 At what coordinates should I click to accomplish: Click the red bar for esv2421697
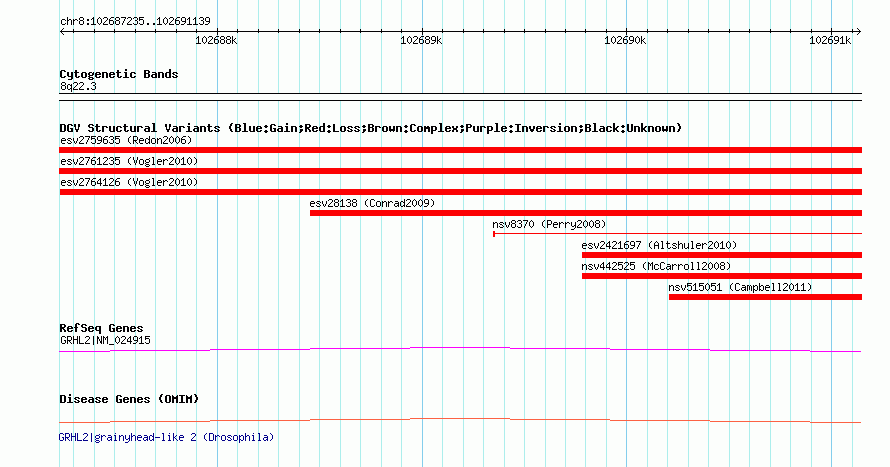pos(721,255)
